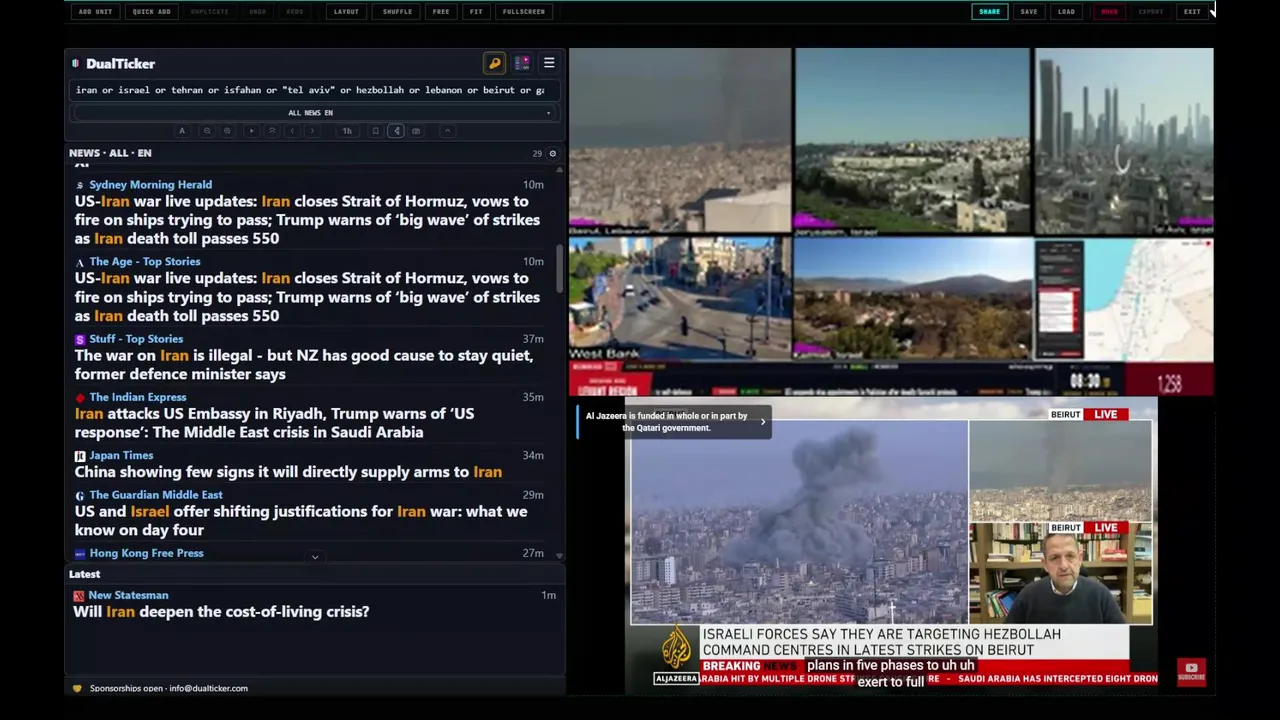Screen dimensions: 1280x720
Task: Select the alert map feed thumbnail
Action: [1124, 299]
